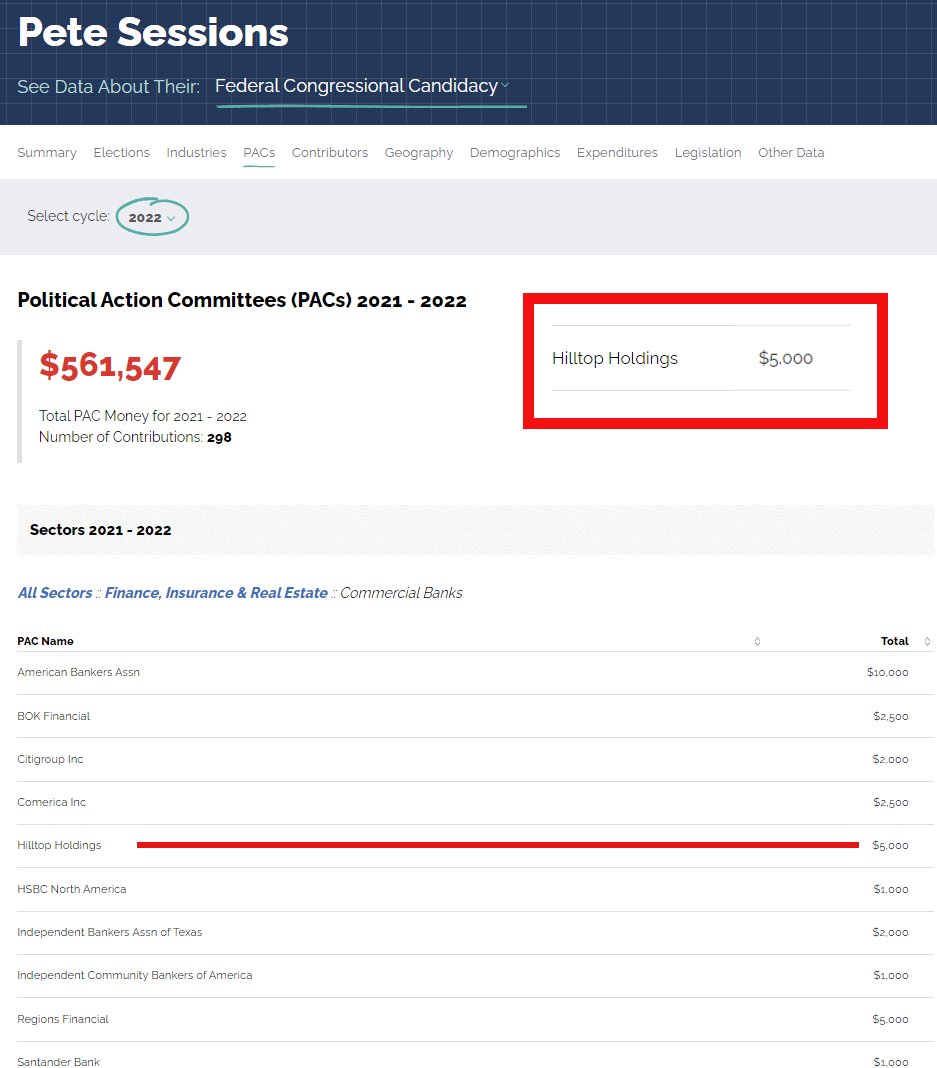Click the Commercial Banks breadcrumb text

tap(401, 593)
